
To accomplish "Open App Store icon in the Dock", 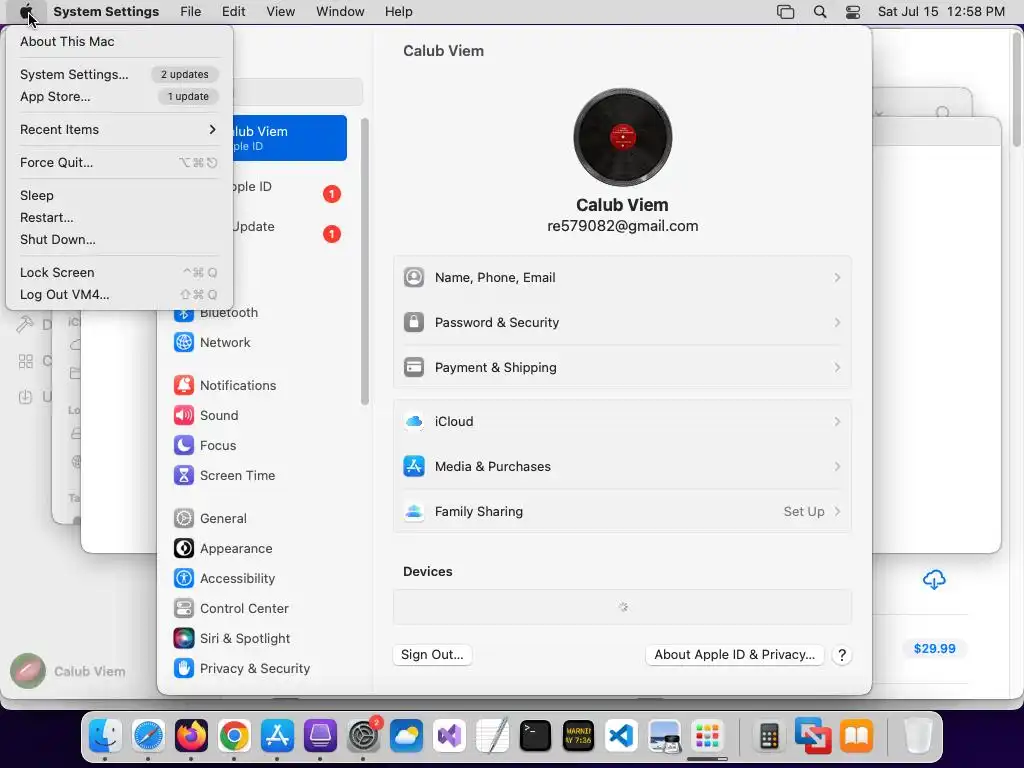I will tap(278, 736).
